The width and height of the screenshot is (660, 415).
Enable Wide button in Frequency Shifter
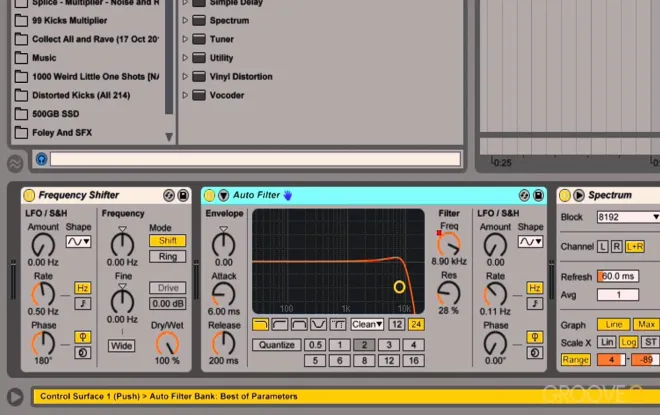click(x=122, y=346)
